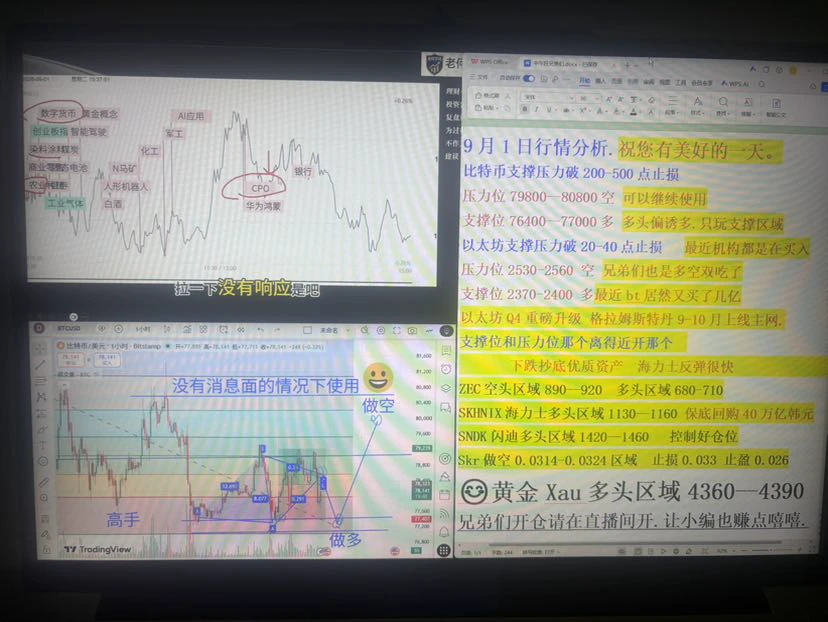Click the 79,278 price tag on axis
The width and height of the screenshot is (828, 622).
(422, 448)
